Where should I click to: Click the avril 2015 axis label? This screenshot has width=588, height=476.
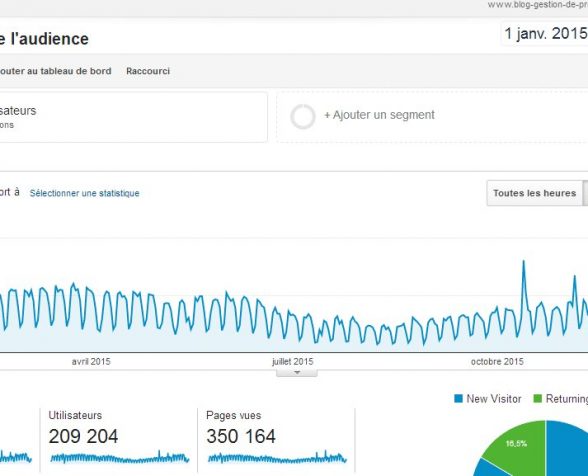pos(91,362)
